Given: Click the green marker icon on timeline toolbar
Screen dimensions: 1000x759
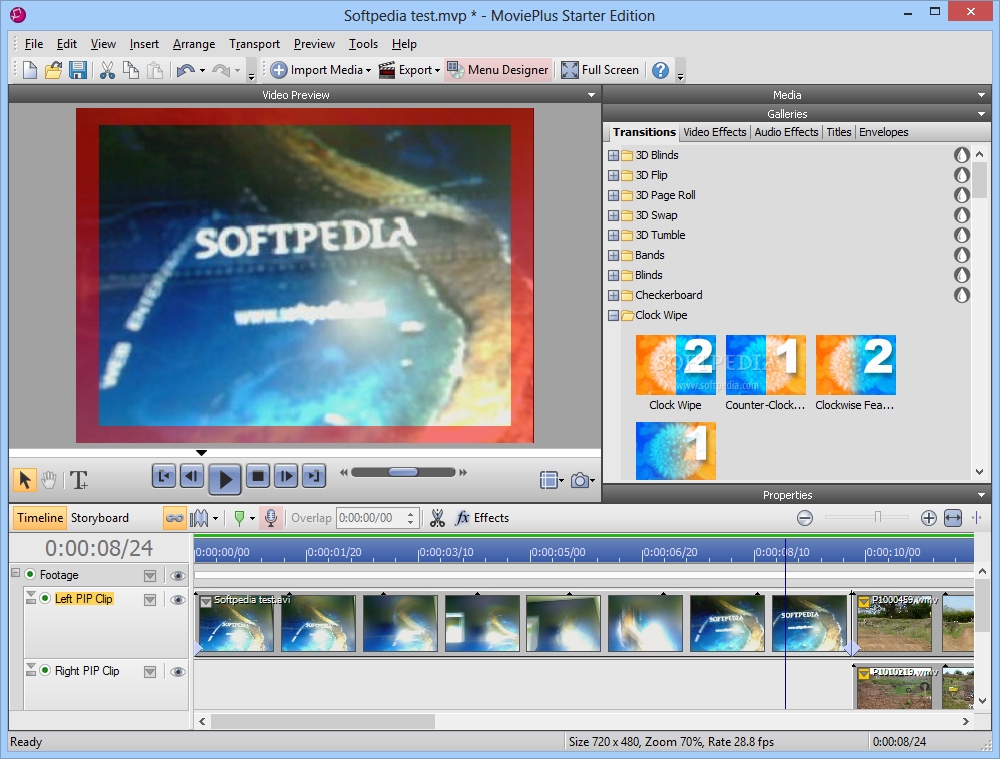Looking at the screenshot, I should [x=239, y=518].
